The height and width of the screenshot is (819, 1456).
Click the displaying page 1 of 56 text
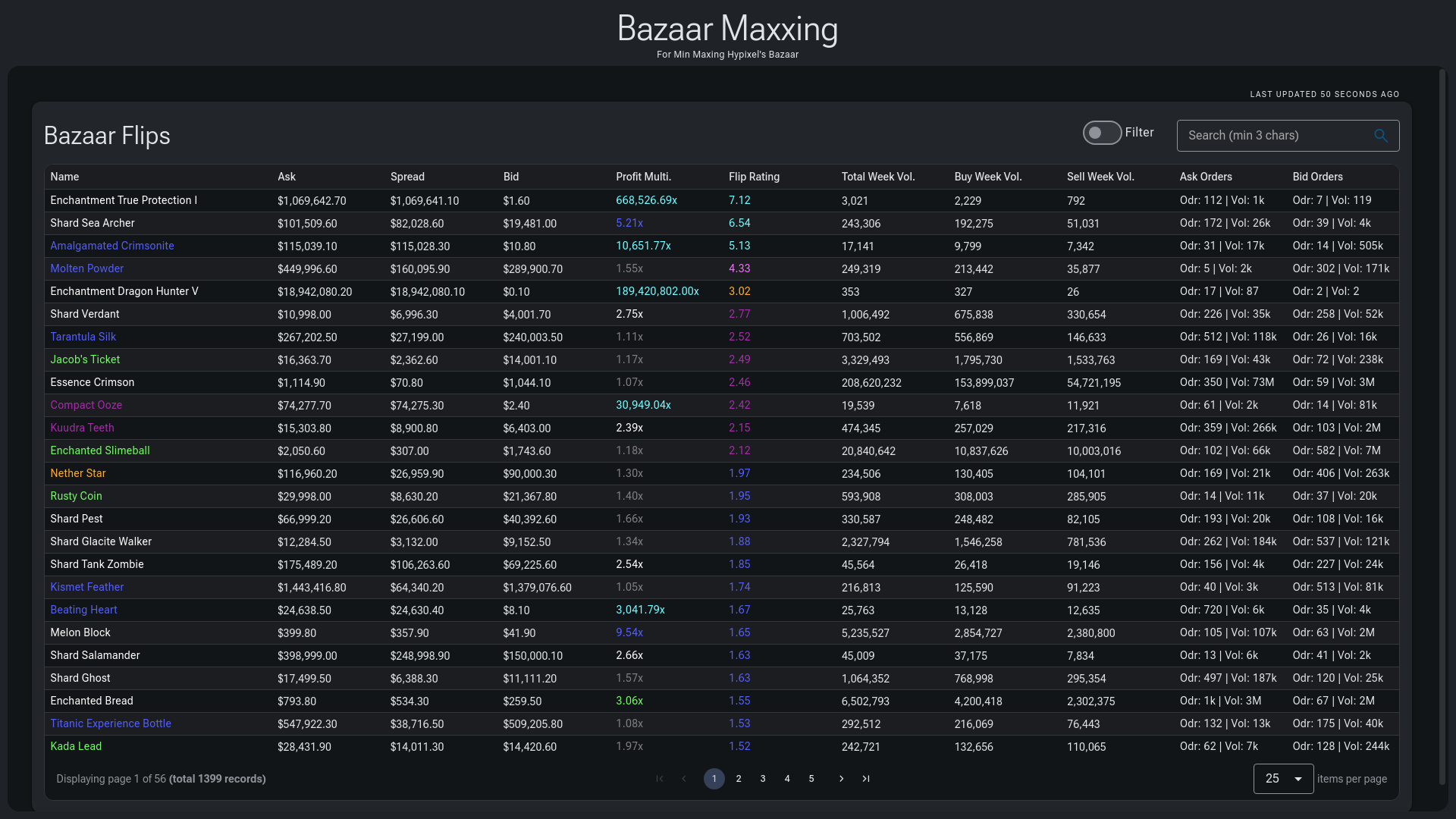[161, 779]
